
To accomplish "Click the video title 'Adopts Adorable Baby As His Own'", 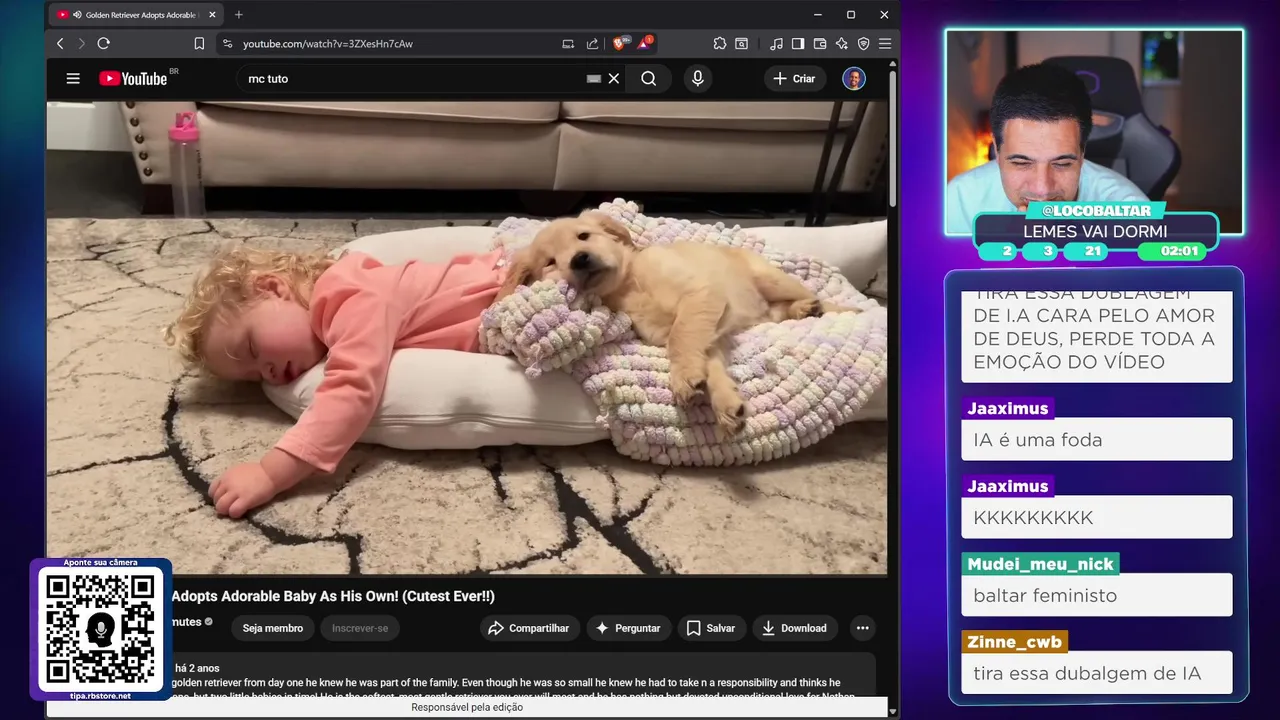I will 333,596.
